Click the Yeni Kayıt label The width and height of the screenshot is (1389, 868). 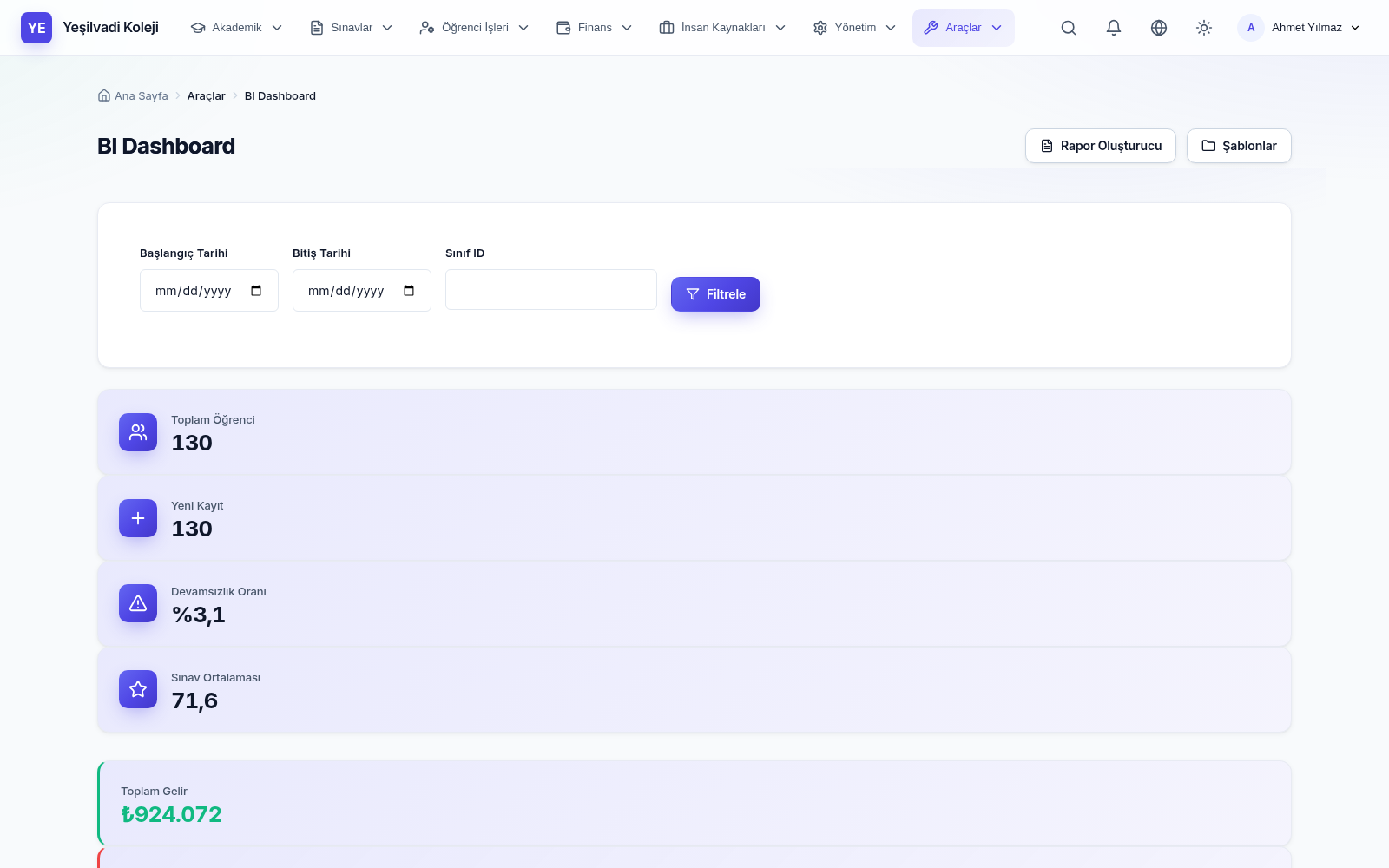click(x=197, y=506)
